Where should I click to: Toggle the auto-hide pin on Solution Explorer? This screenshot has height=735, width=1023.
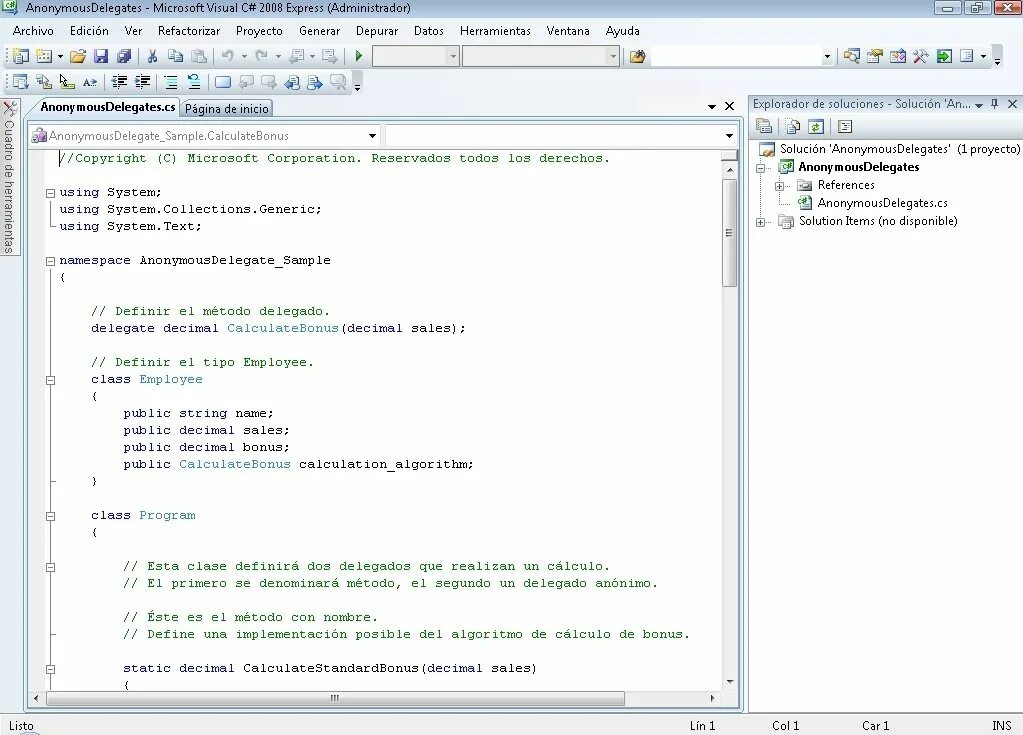[994, 104]
